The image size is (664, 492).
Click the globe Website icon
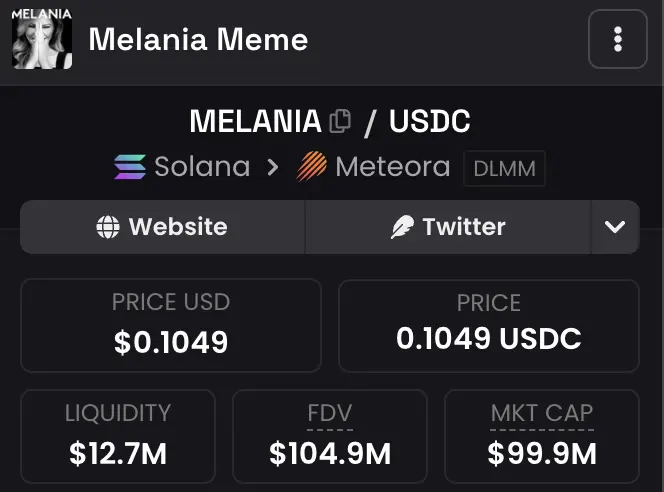coord(108,227)
